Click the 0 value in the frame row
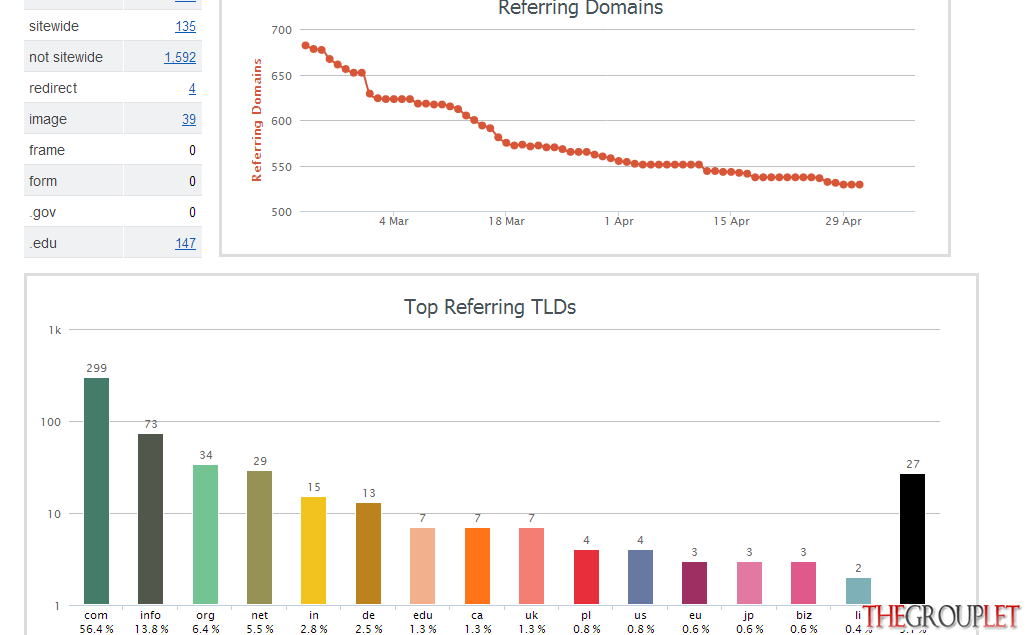Image resolution: width=1027 pixels, height=635 pixels. pos(192,151)
